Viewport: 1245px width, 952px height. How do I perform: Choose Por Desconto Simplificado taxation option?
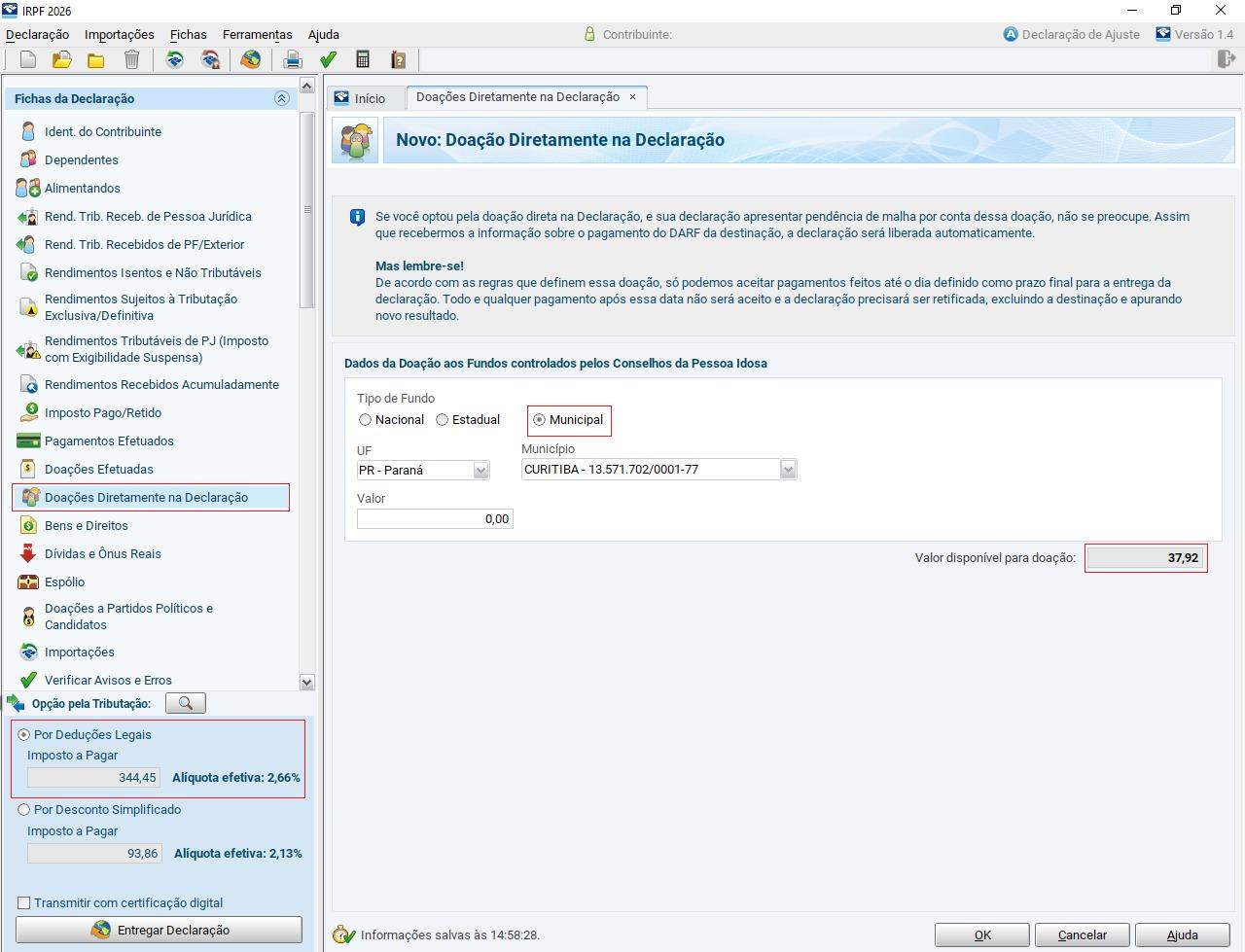[x=24, y=810]
